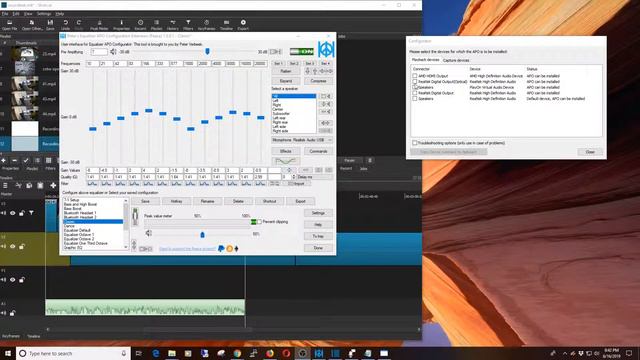Click the Export icon in Shotcut toolbar
640x360 pixels.
click(243, 25)
